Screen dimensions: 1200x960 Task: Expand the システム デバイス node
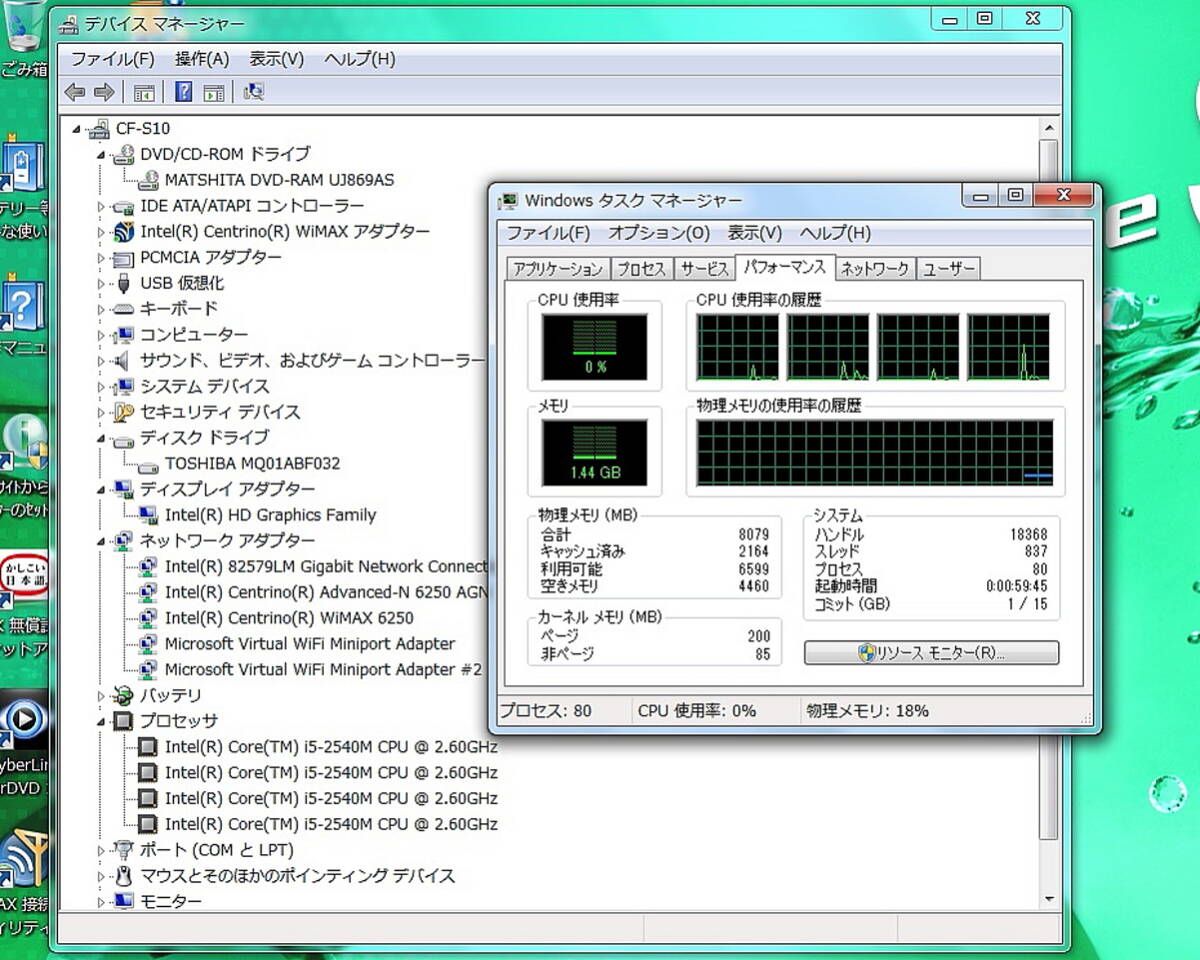(x=101, y=386)
